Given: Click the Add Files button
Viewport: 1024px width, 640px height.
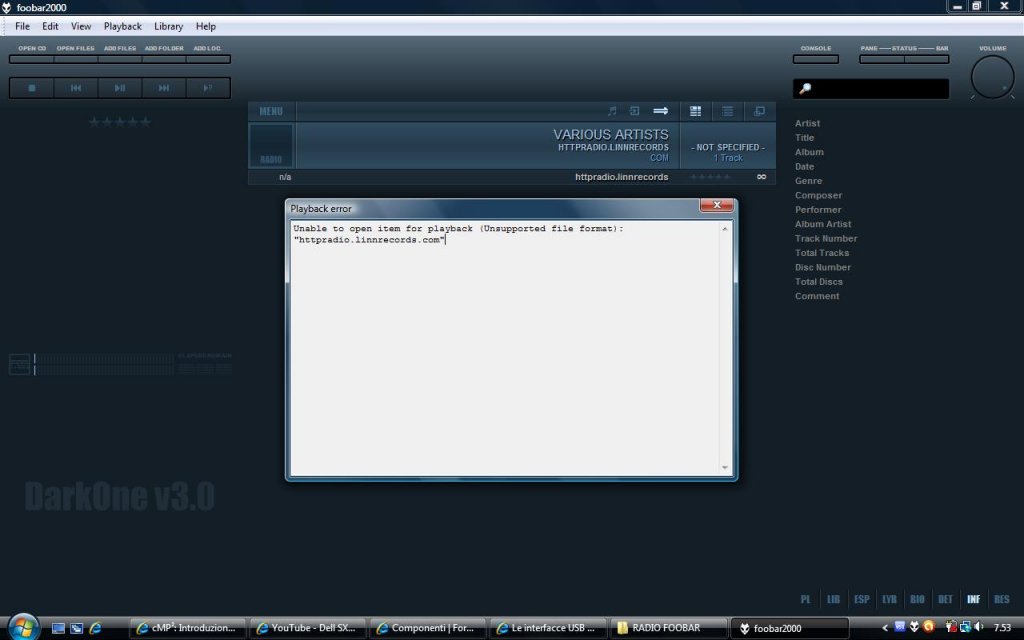Looking at the screenshot, I should (120, 59).
